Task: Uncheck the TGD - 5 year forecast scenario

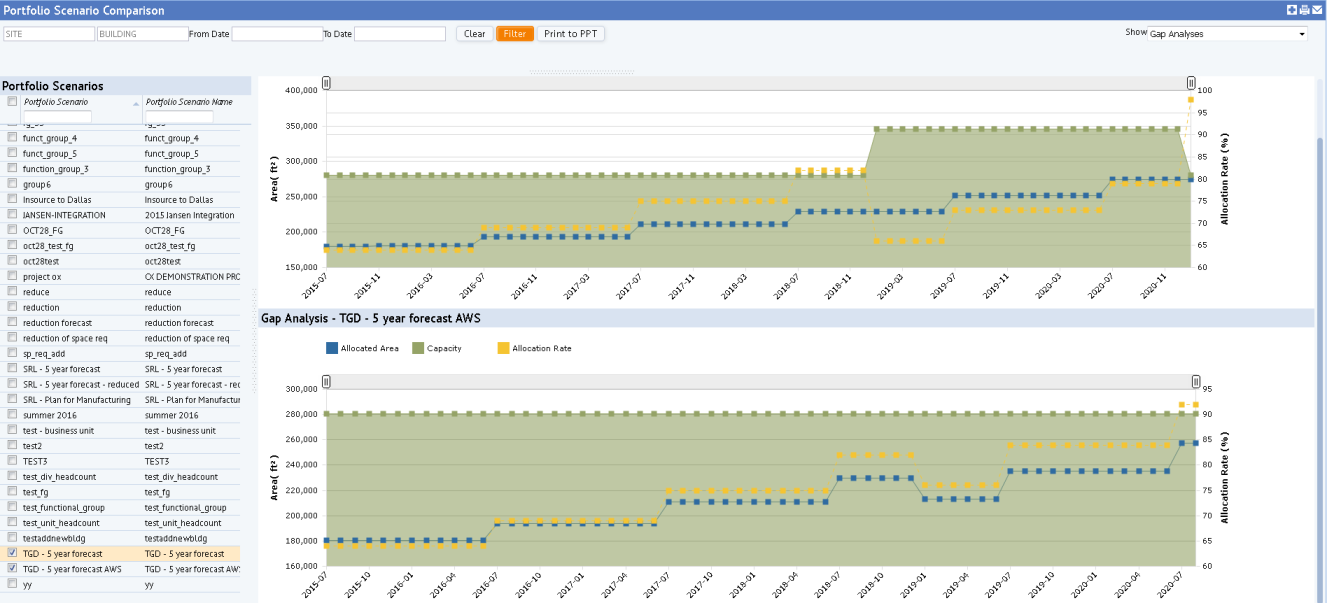Action: point(12,553)
